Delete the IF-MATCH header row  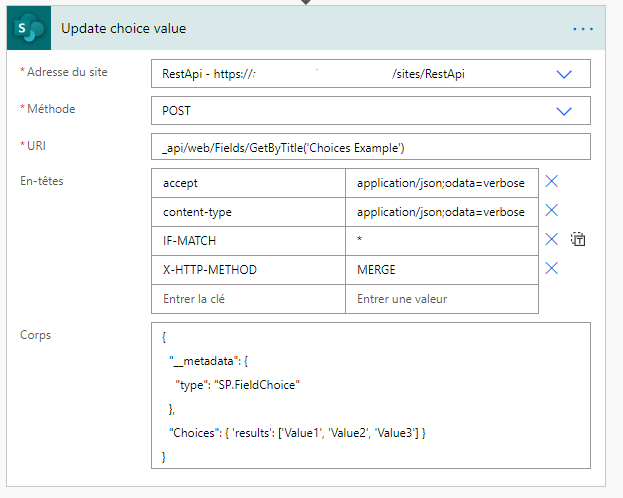click(x=551, y=239)
